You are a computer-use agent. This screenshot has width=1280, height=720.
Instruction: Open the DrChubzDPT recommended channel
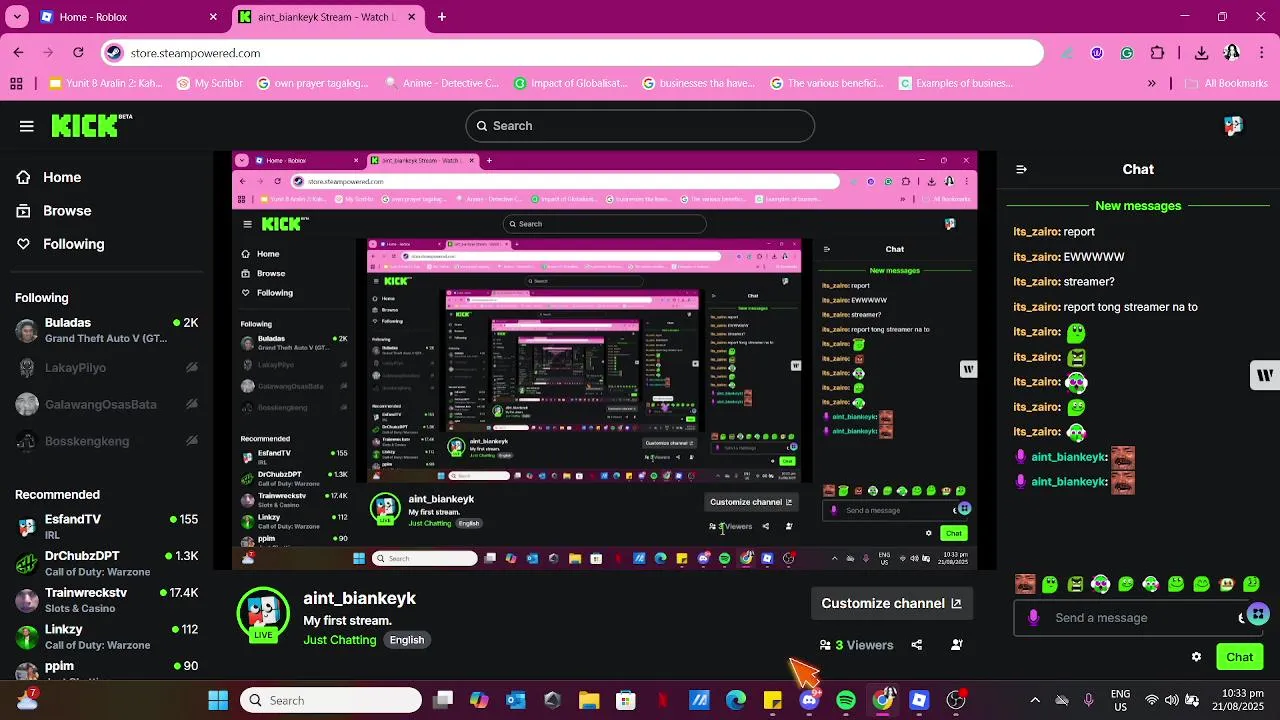coord(106,563)
